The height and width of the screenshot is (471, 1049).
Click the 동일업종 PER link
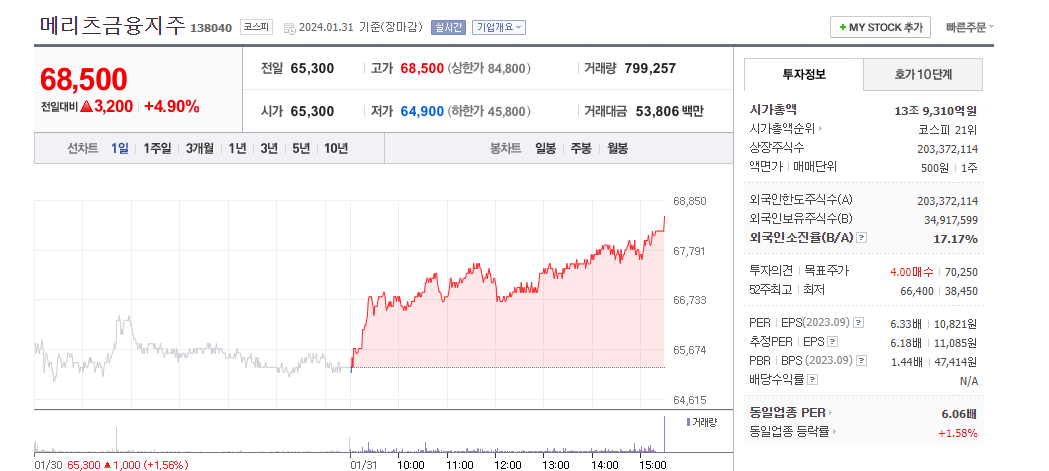coord(788,413)
